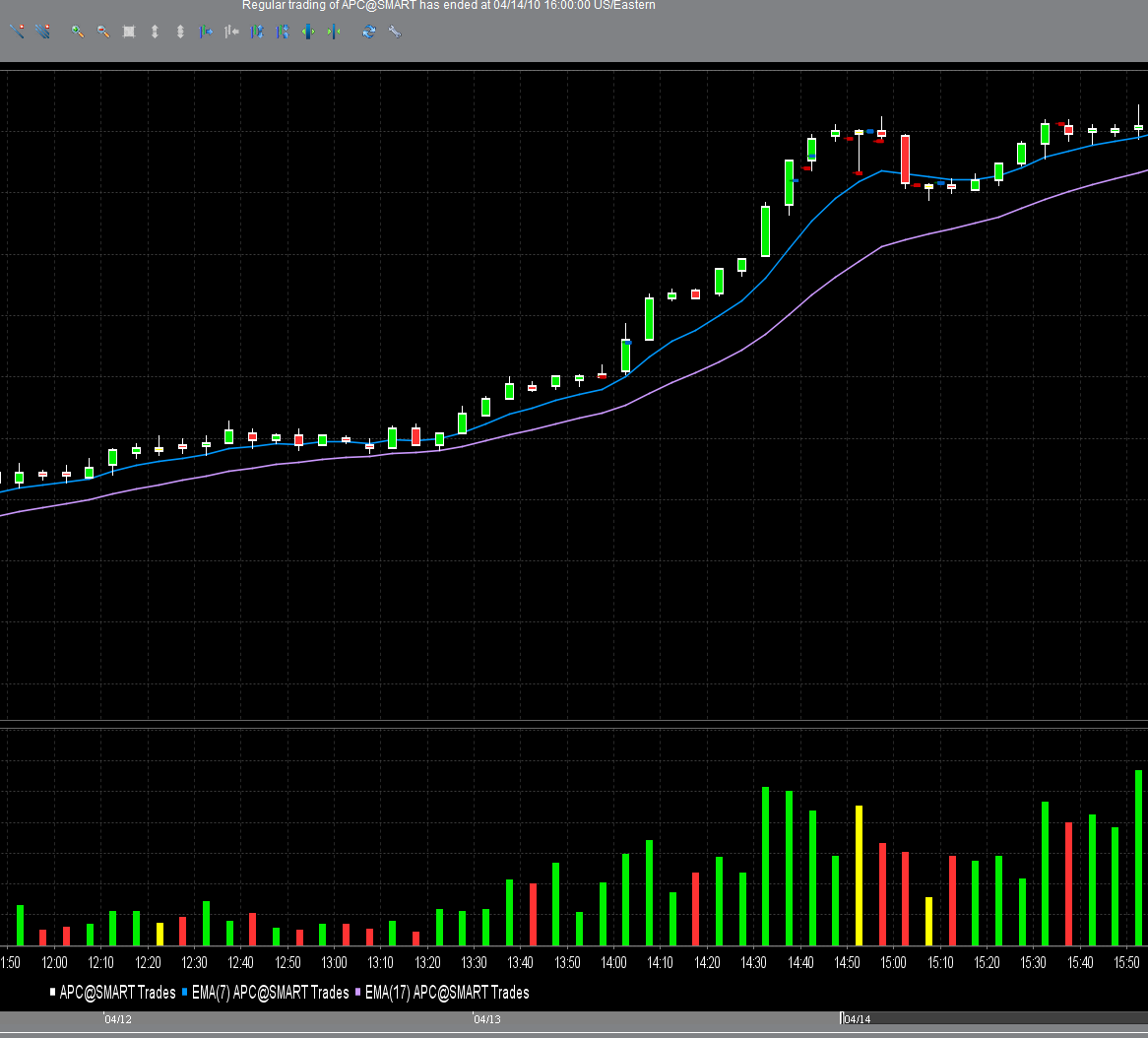Click the tall red candle just after 15:00
Screen dimensions: 1148x1038
pyautogui.click(x=905, y=159)
